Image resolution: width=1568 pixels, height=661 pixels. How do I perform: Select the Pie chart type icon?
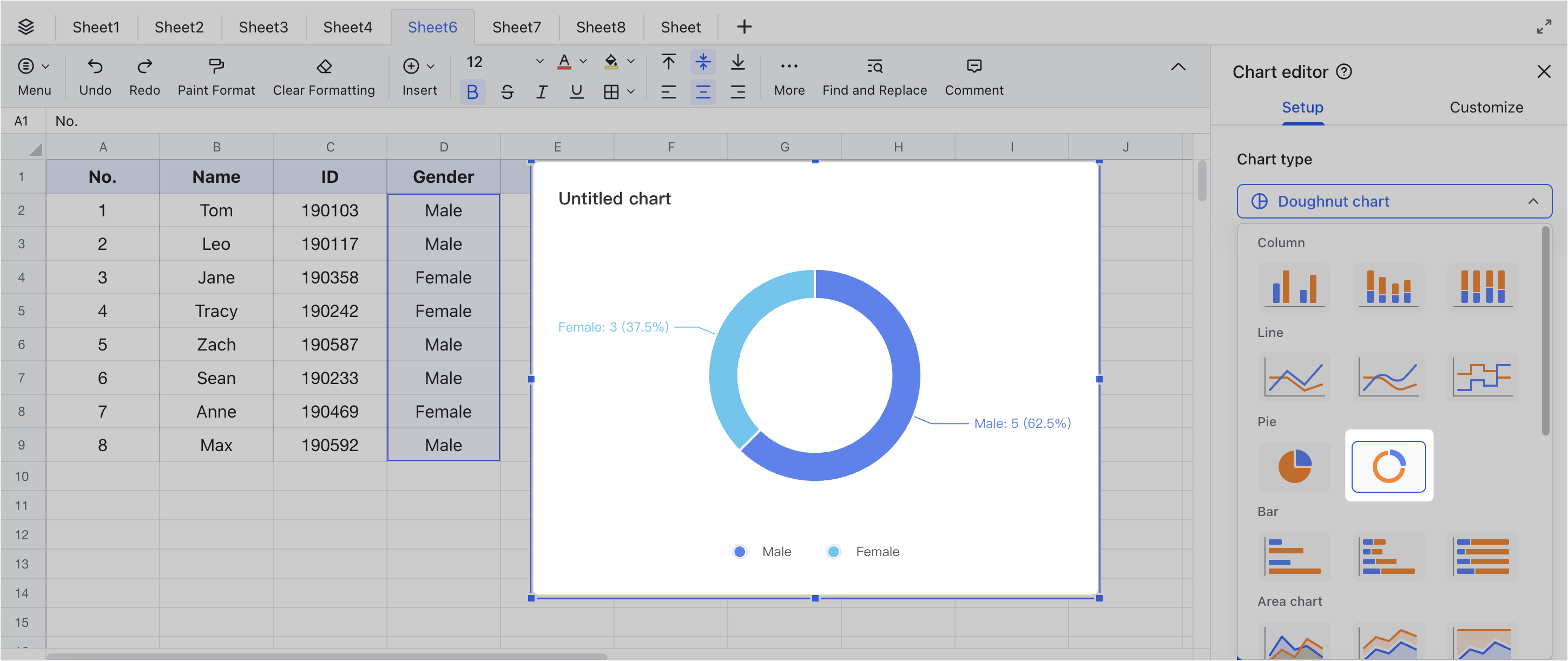coord(1294,466)
